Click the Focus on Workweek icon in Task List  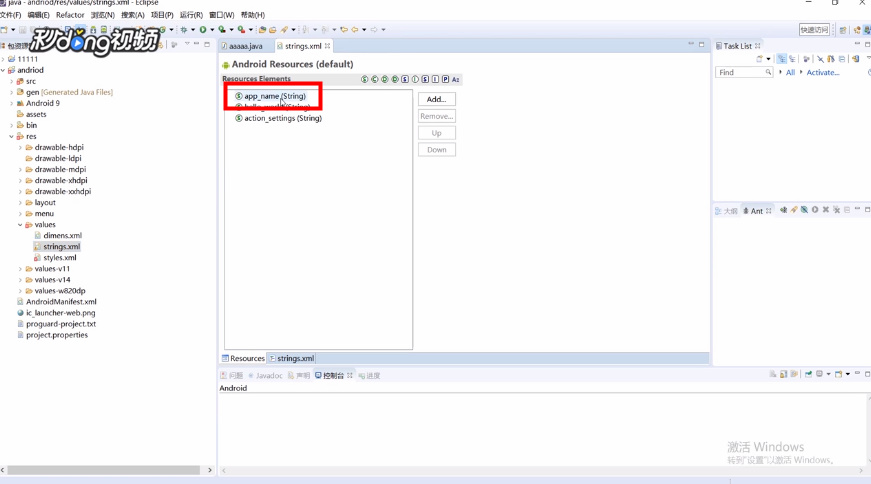806,58
